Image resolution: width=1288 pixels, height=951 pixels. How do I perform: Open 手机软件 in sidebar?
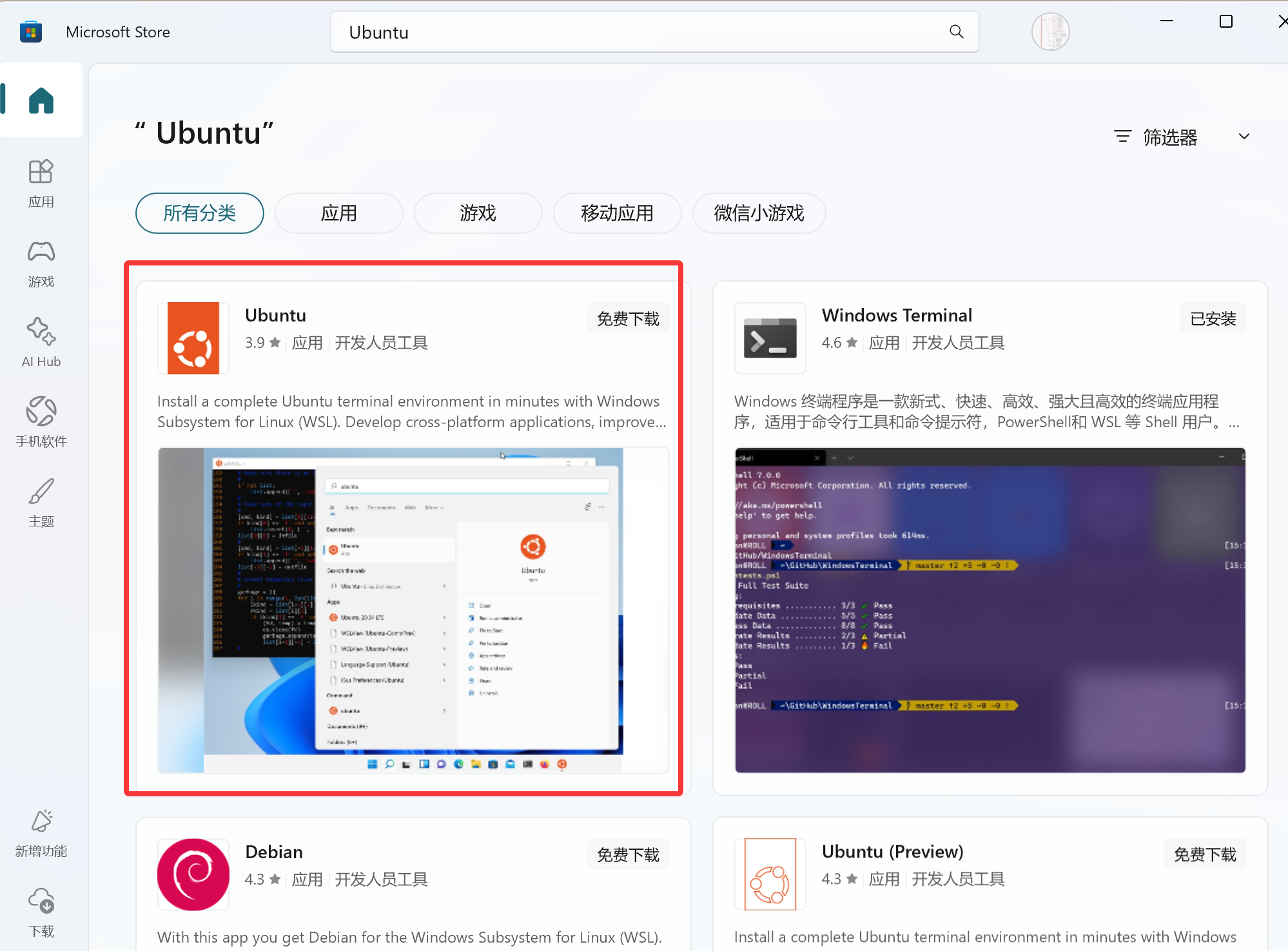41,423
